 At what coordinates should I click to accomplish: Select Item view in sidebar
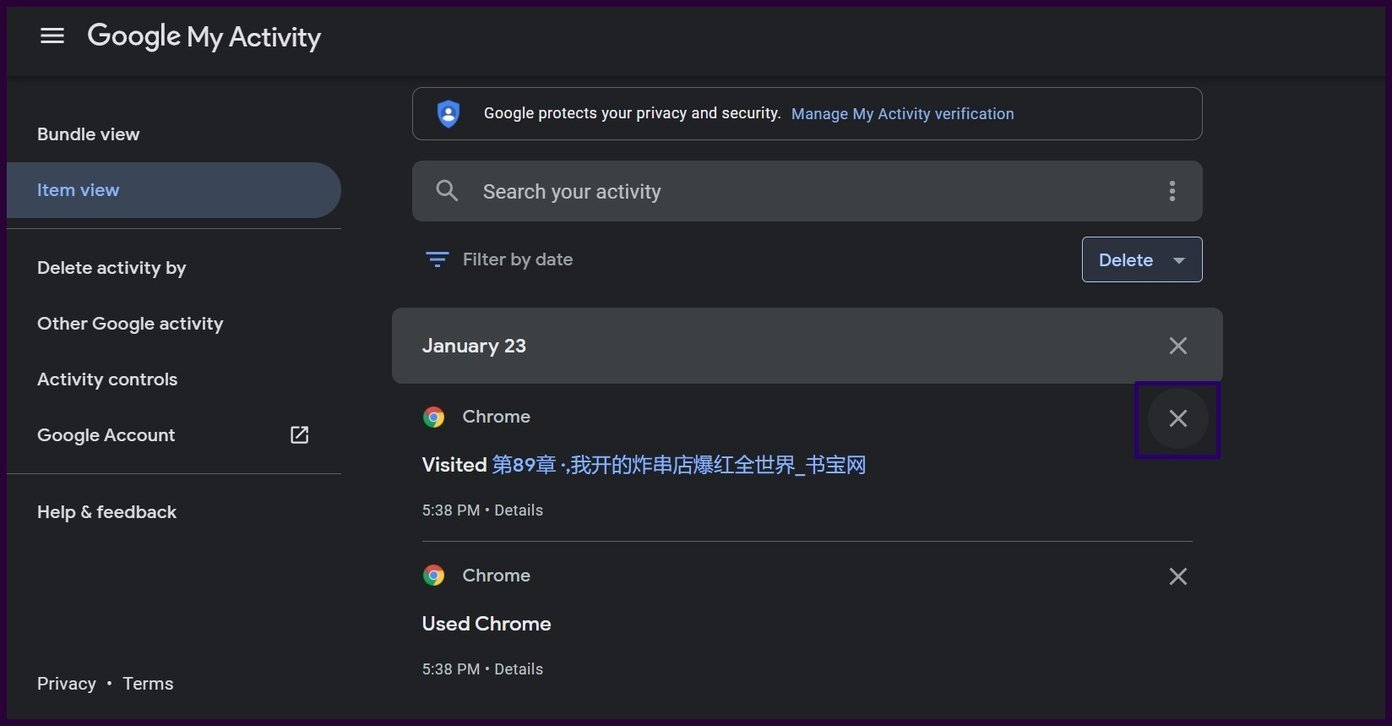tap(174, 190)
